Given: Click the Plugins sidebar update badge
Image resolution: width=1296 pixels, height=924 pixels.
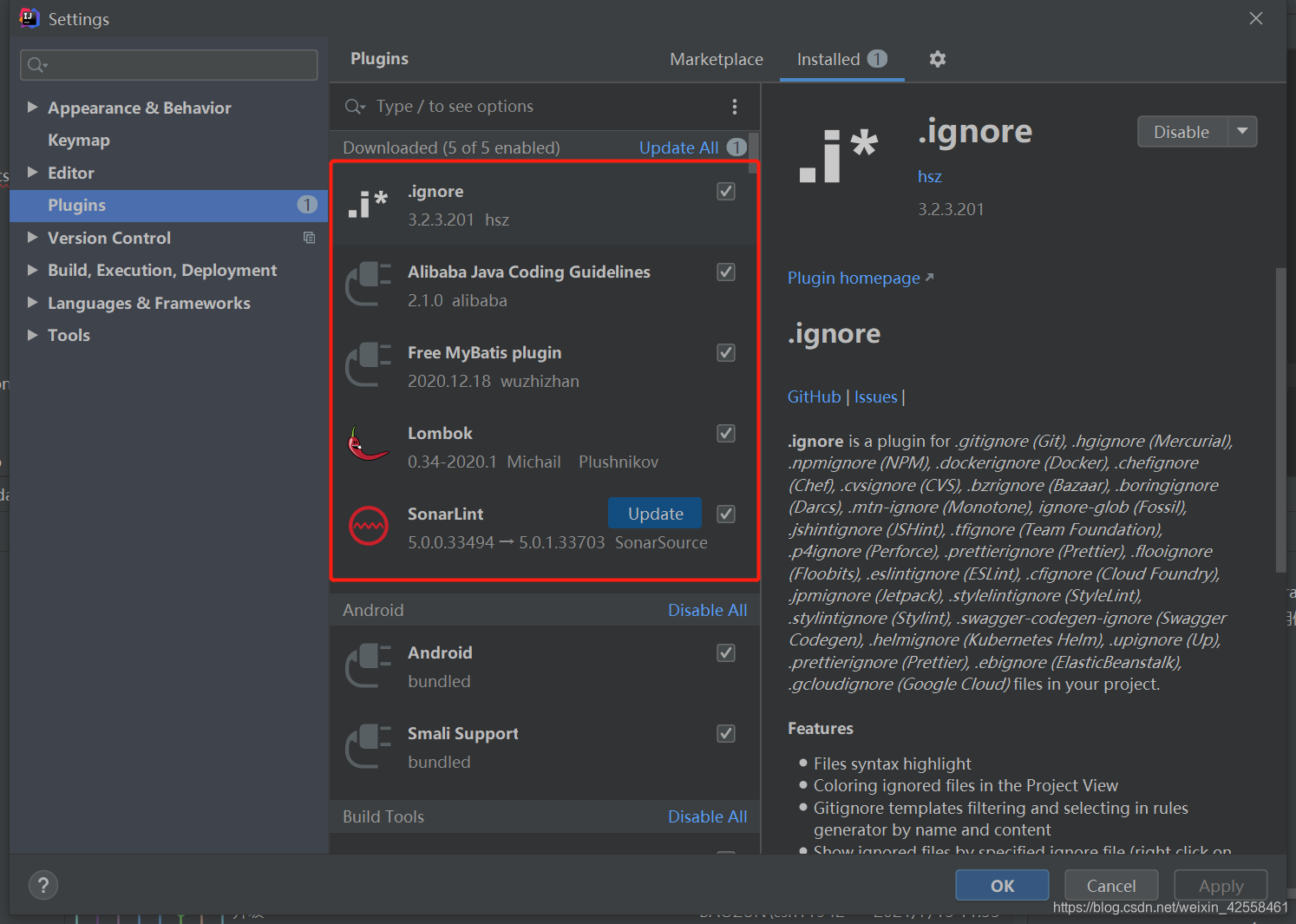Looking at the screenshot, I should pyautogui.click(x=307, y=205).
